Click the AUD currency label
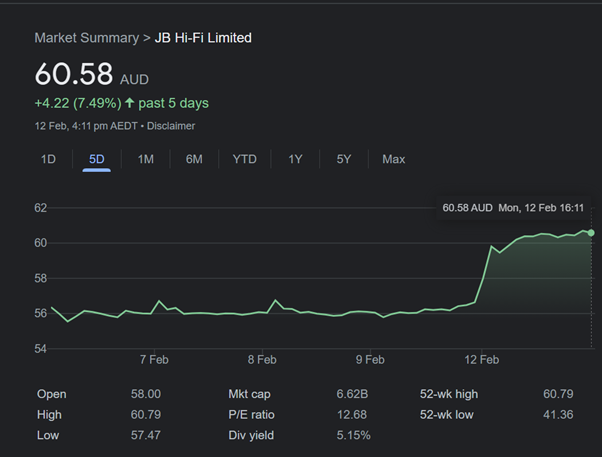602x457 pixels. 134,79
